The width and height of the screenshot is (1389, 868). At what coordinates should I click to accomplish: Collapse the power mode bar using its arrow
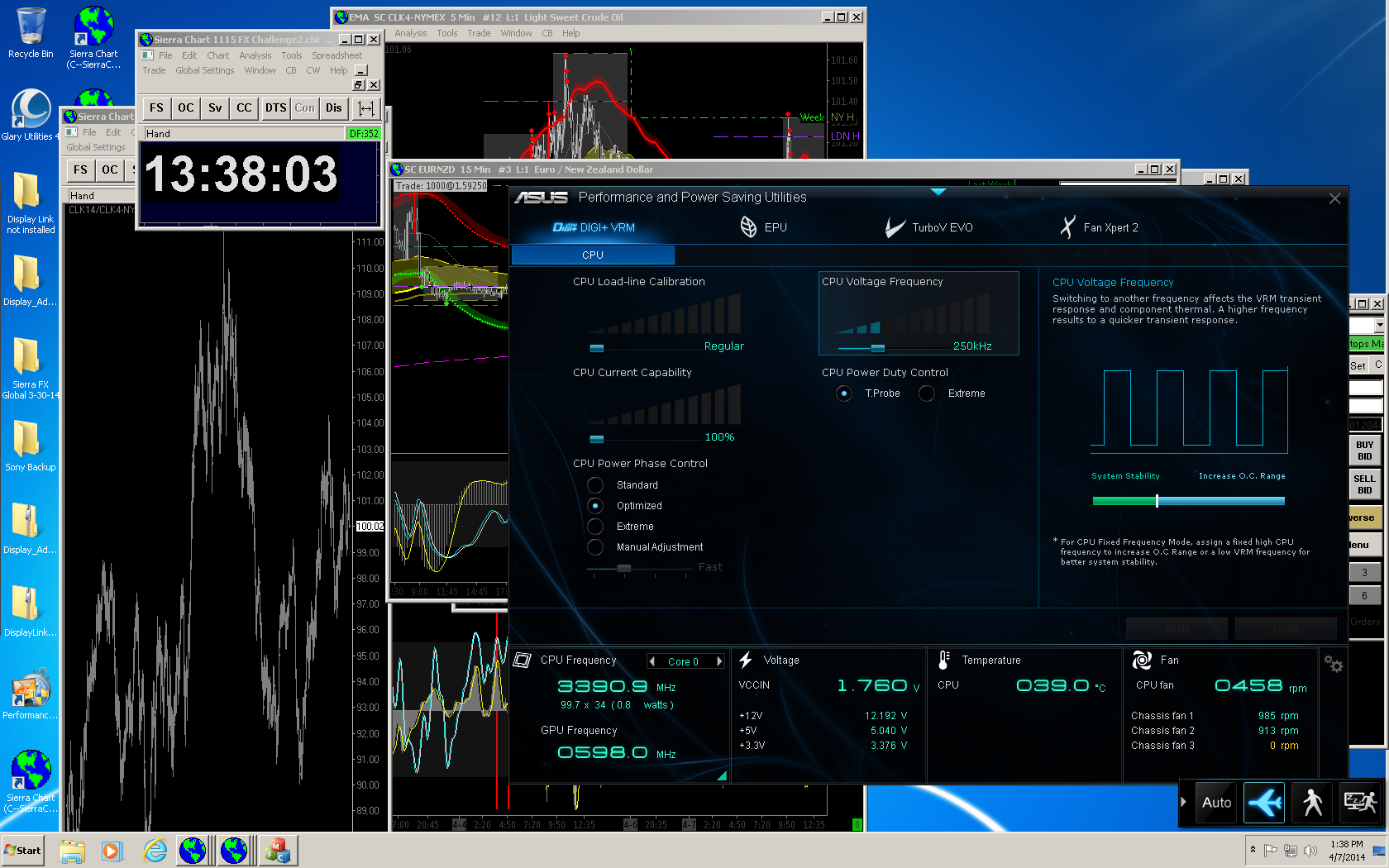click(1184, 802)
